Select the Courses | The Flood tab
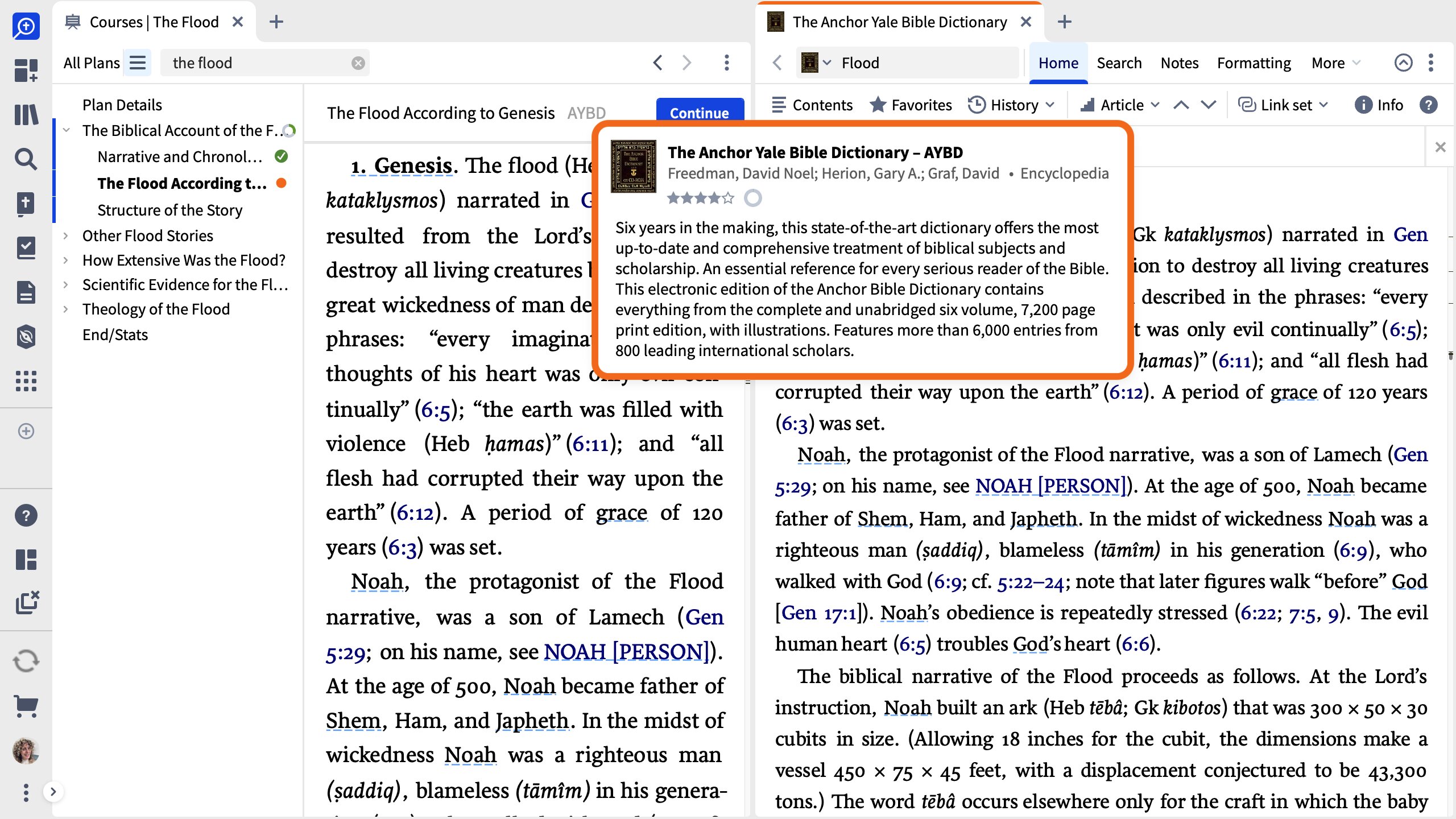Image resolution: width=1456 pixels, height=819 pixels. pyautogui.click(x=154, y=22)
